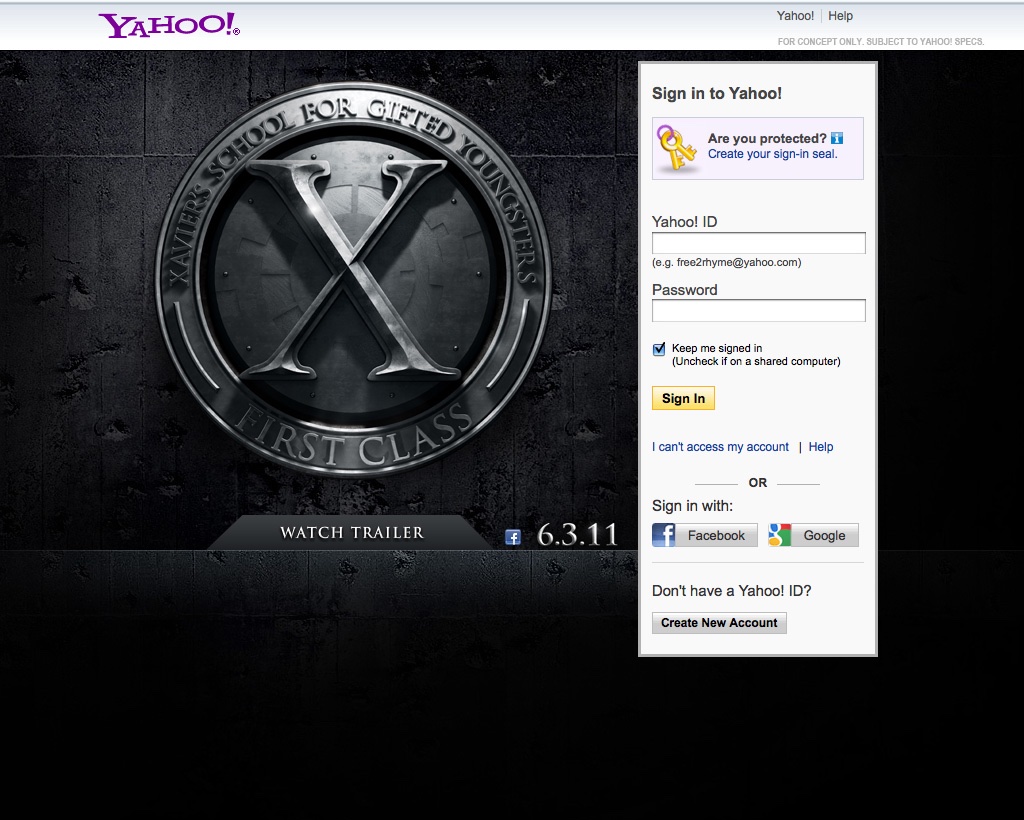Viewport: 1024px width, 820px height.
Task: Uncheck the 'Keep me signed in' checkbox
Action: pyautogui.click(x=659, y=349)
